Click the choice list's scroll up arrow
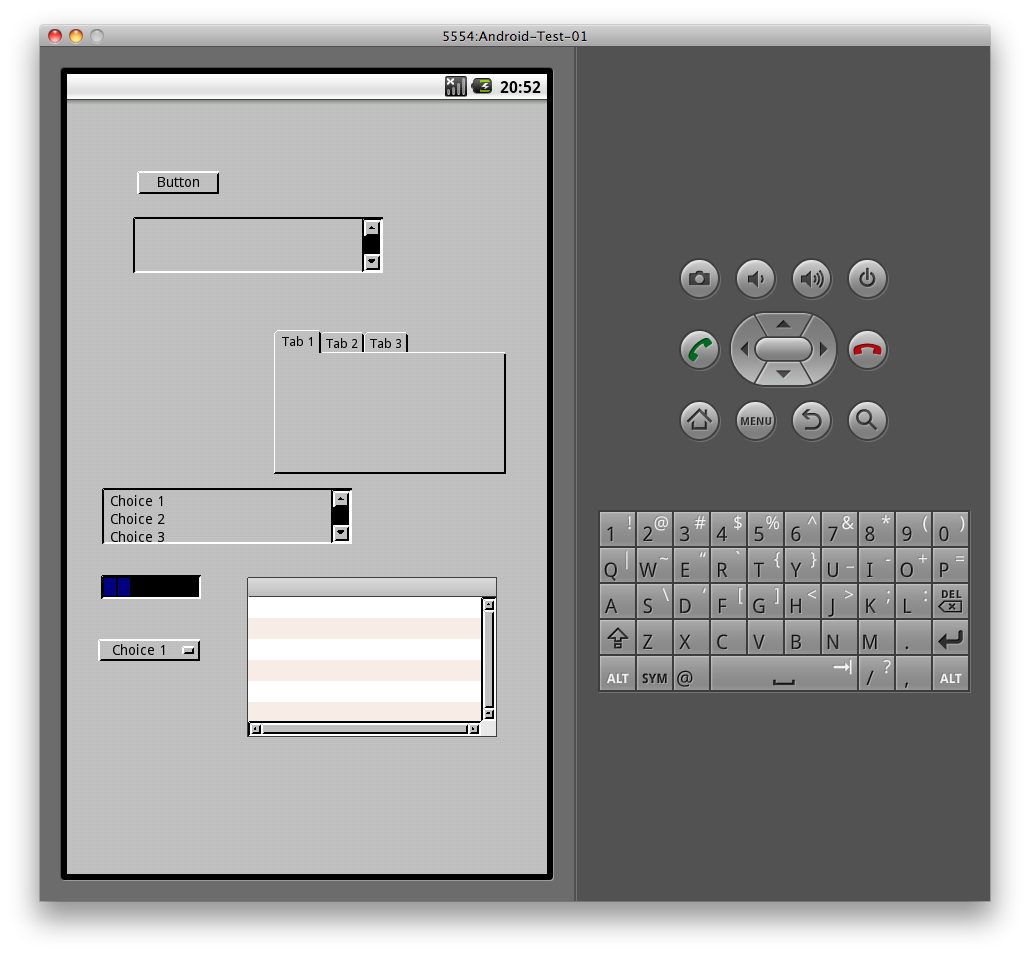 (x=340, y=499)
